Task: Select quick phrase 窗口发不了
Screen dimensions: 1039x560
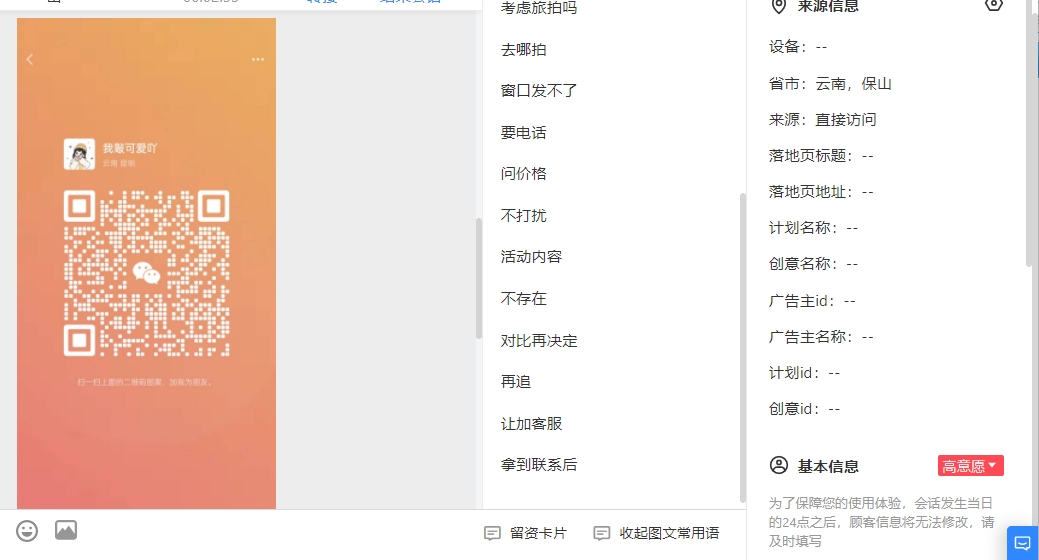Action: 539,91
